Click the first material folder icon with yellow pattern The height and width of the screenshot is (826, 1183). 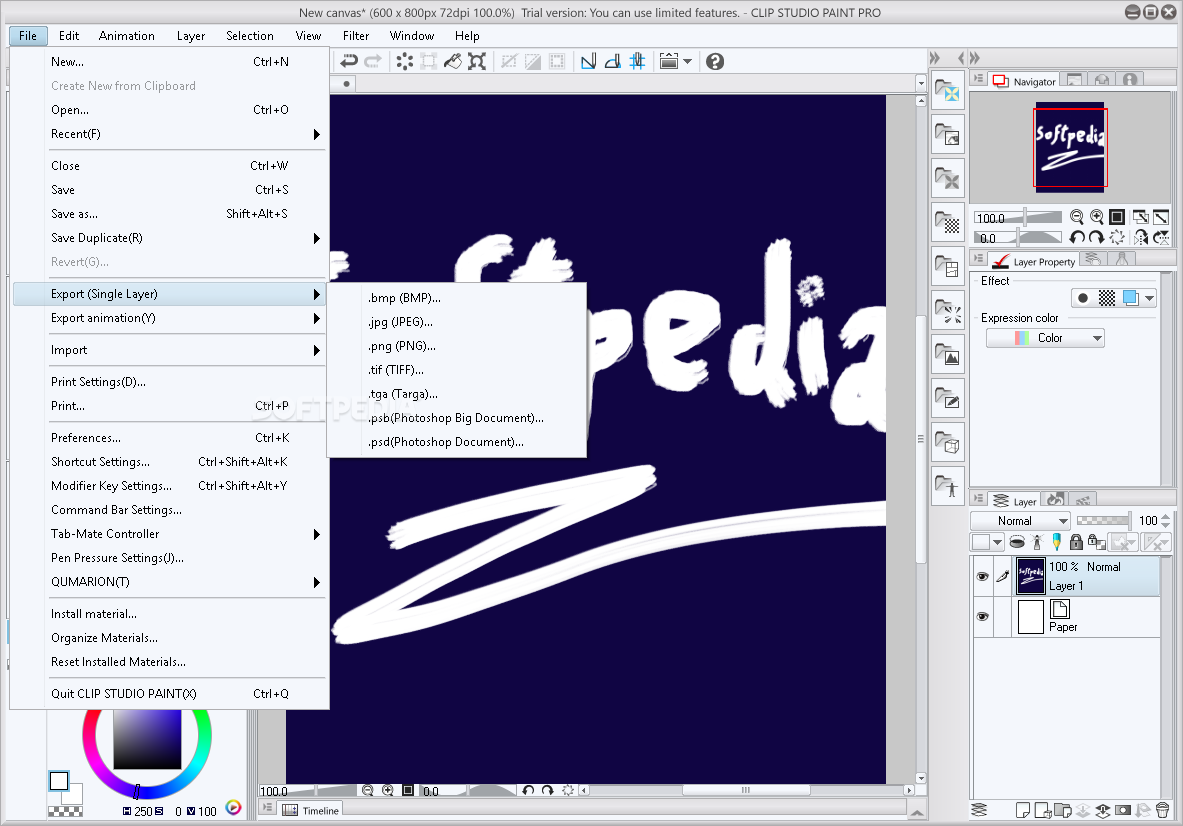tap(948, 91)
